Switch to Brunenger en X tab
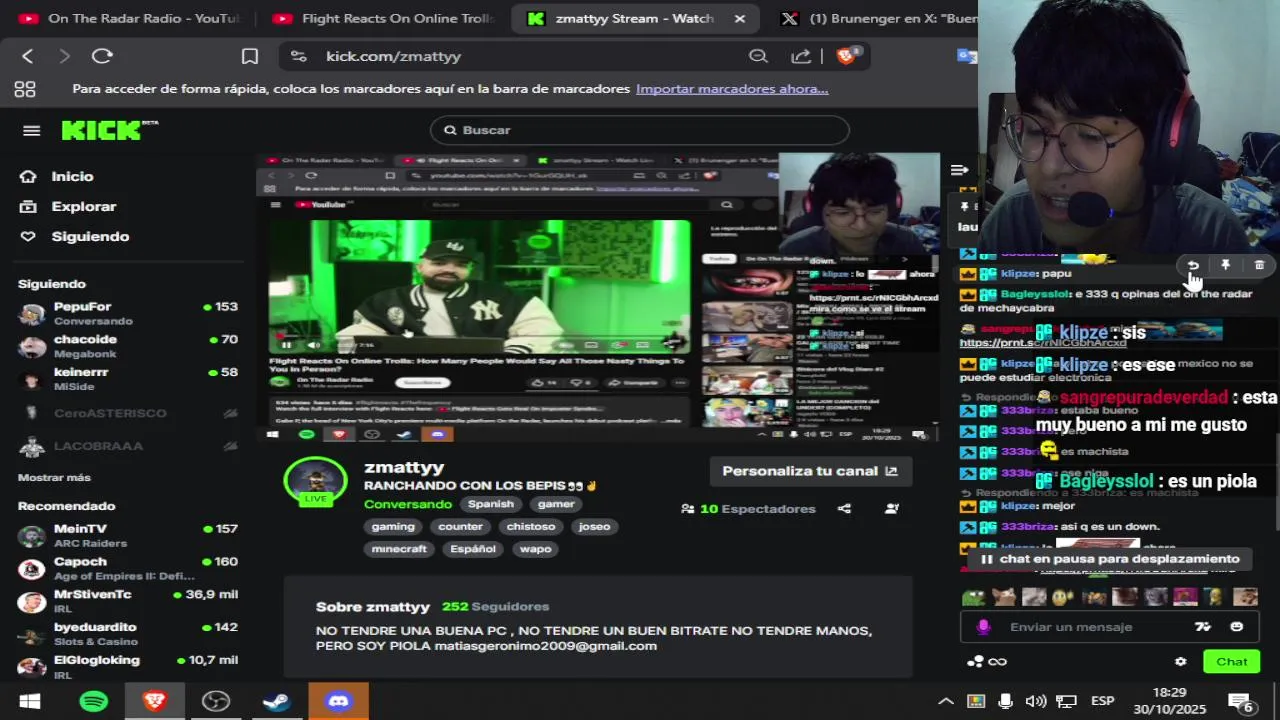 pos(880,18)
